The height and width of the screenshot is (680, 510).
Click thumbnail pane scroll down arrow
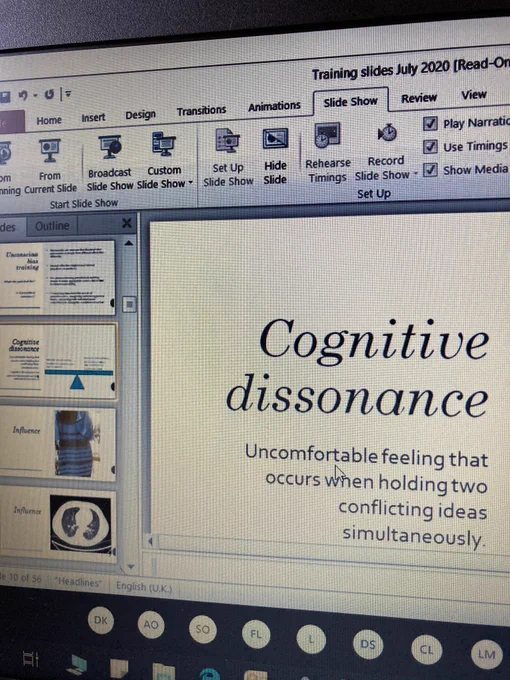pyautogui.click(x=131, y=566)
